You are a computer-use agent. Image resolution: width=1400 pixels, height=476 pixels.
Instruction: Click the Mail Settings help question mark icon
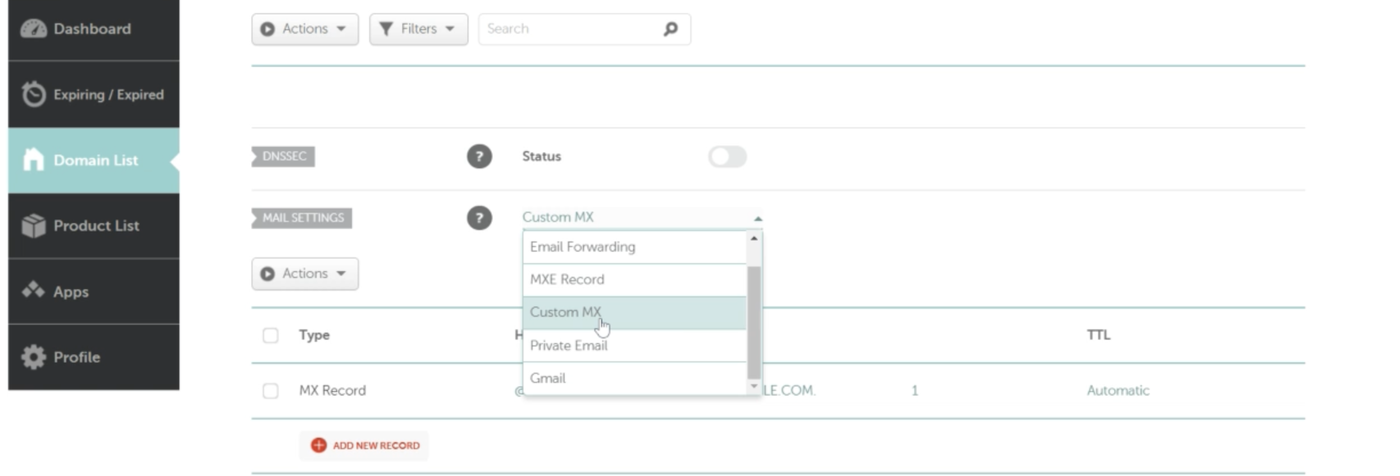click(480, 217)
